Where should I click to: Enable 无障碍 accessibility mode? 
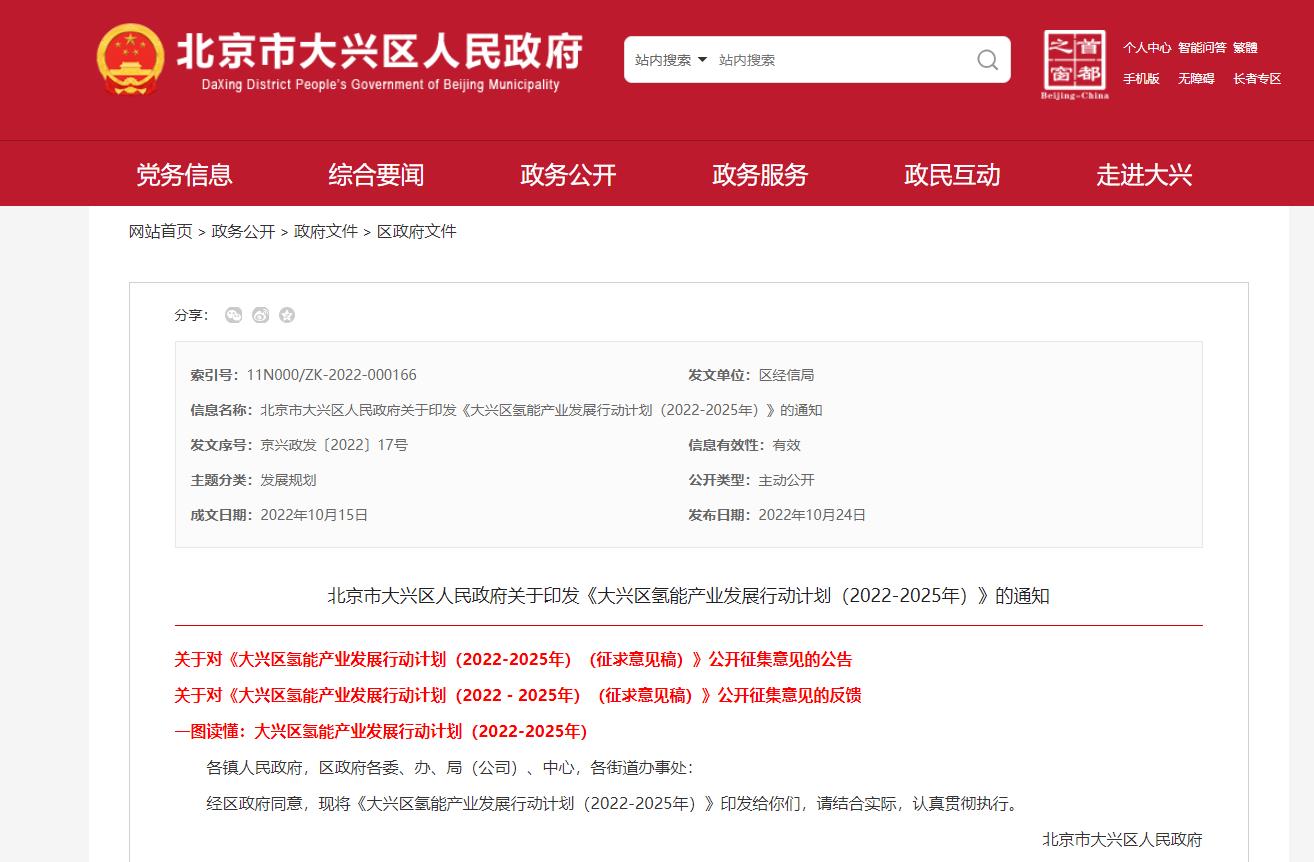tap(1196, 78)
